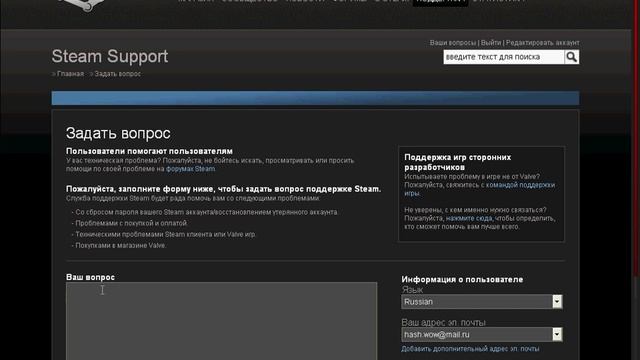
Task: Click the 'Выйти' logout link
Action: click(491, 42)
